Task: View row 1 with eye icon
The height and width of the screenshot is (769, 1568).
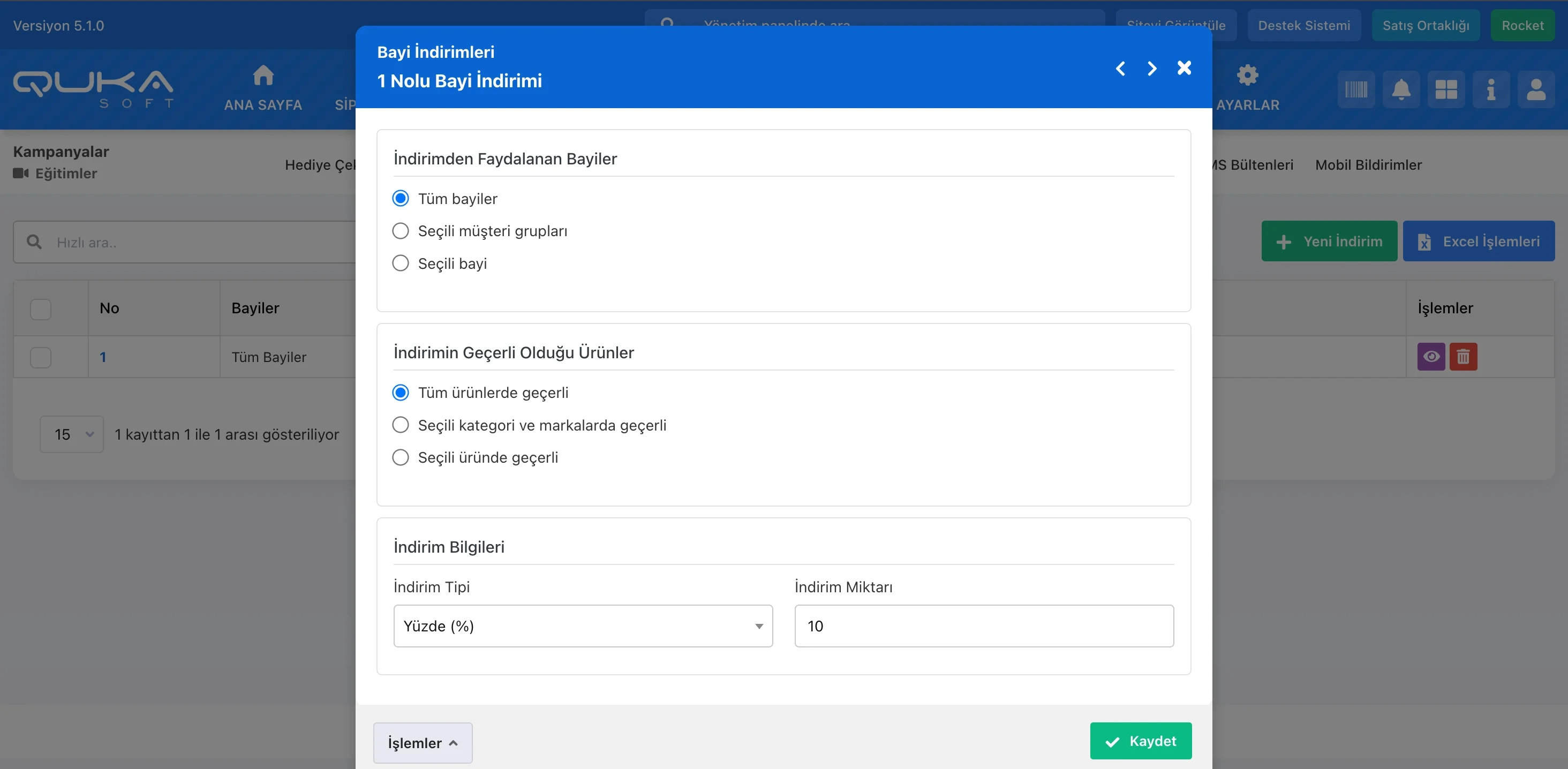Action: 1430,357
